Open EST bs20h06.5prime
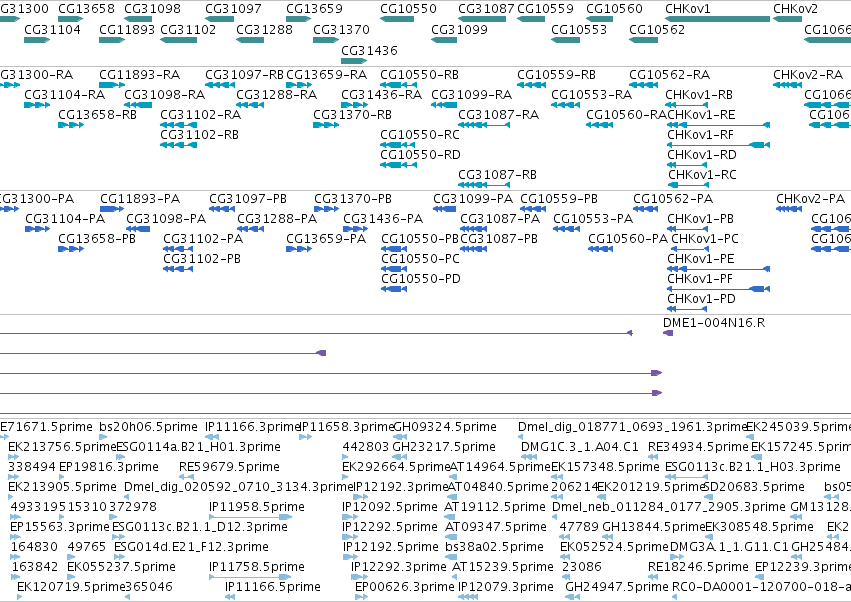 (x=148, y=427)
